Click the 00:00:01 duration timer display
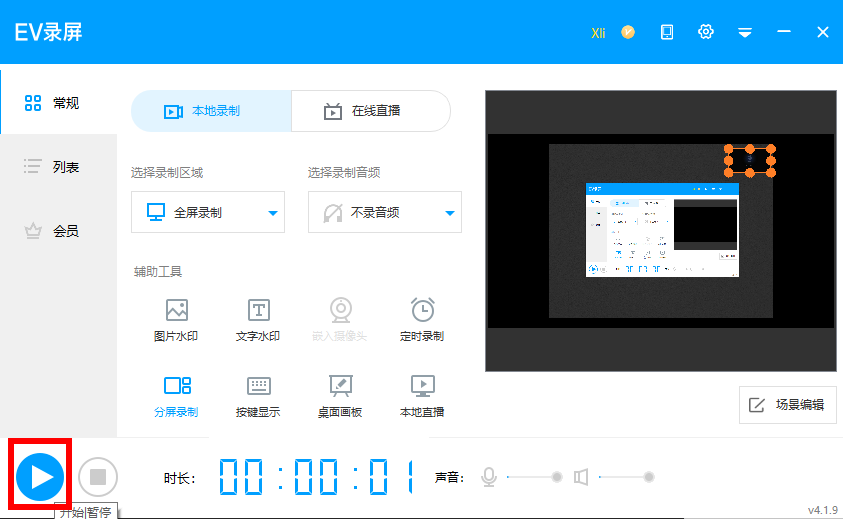The width and height of the screenshot is (843, 519). 317,477
